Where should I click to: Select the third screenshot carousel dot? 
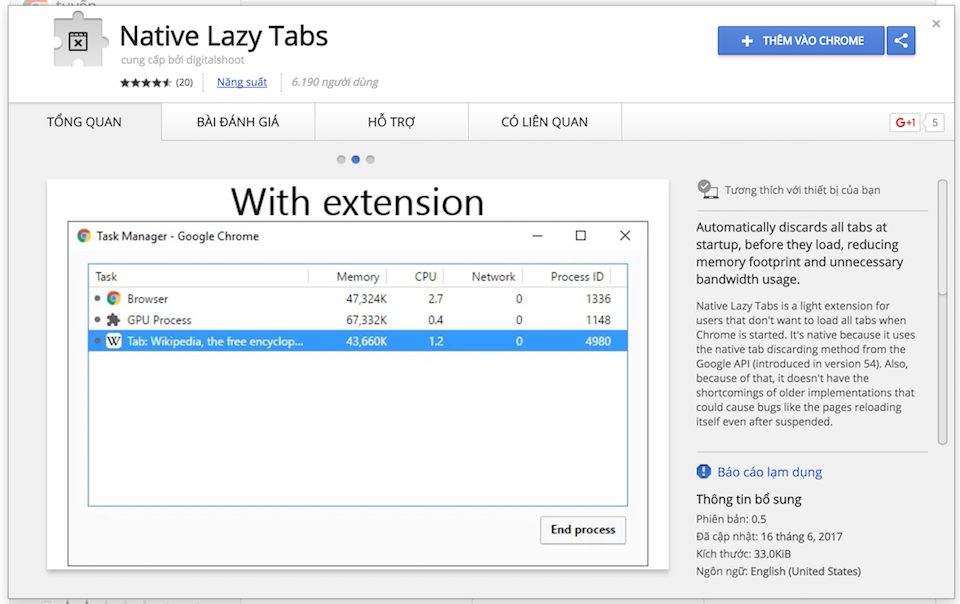(x=370, y=160)
